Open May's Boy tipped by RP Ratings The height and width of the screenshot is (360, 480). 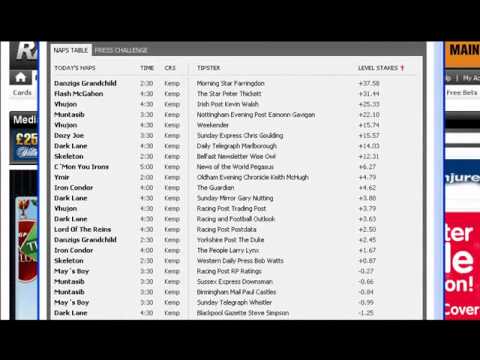[72, 271]
